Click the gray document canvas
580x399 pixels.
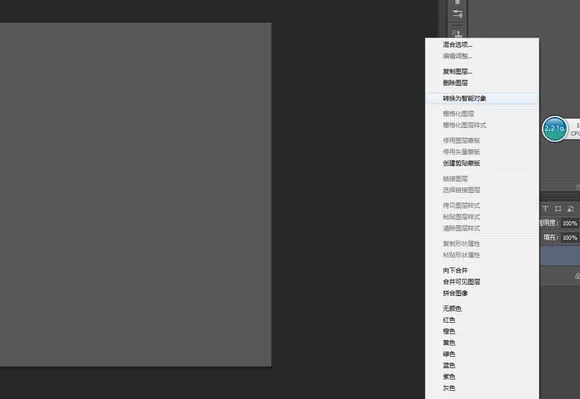click(x=135, y=195)
